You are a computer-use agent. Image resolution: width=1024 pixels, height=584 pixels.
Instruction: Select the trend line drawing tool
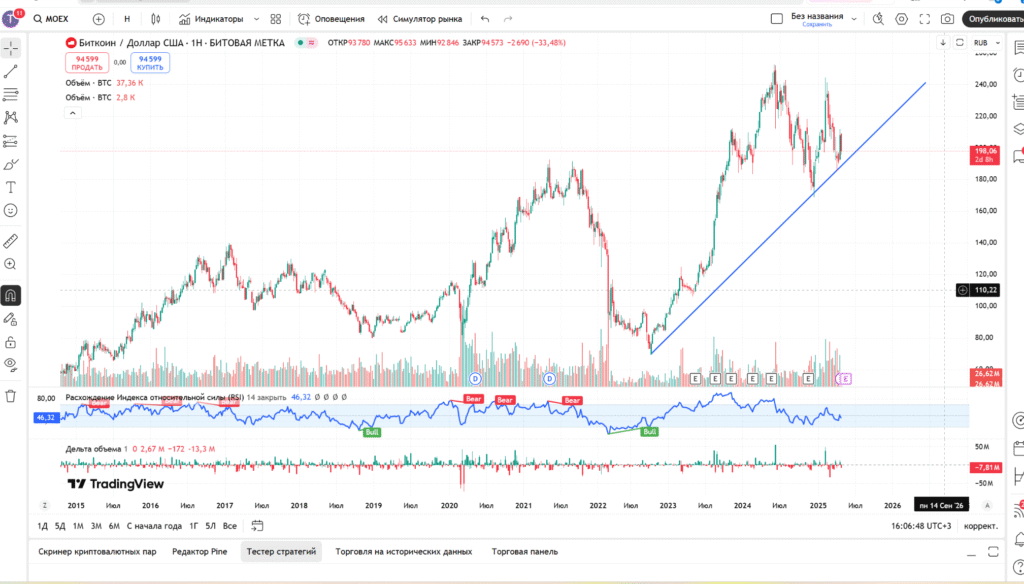point(10,71)
